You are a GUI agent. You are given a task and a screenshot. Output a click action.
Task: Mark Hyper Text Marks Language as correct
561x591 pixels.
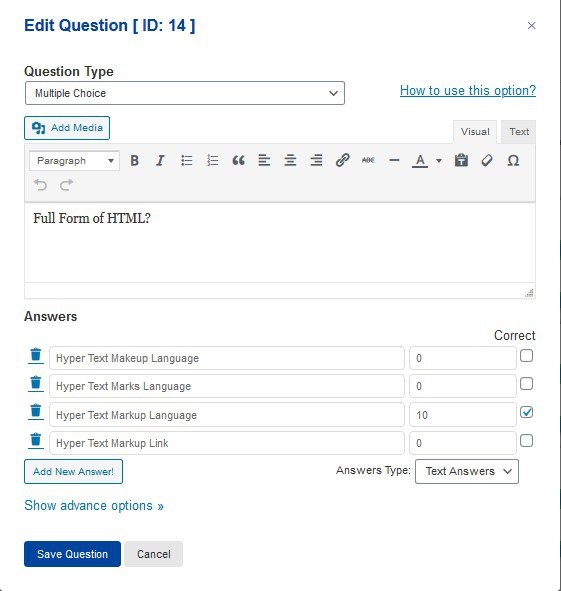[x=526, y=384]
